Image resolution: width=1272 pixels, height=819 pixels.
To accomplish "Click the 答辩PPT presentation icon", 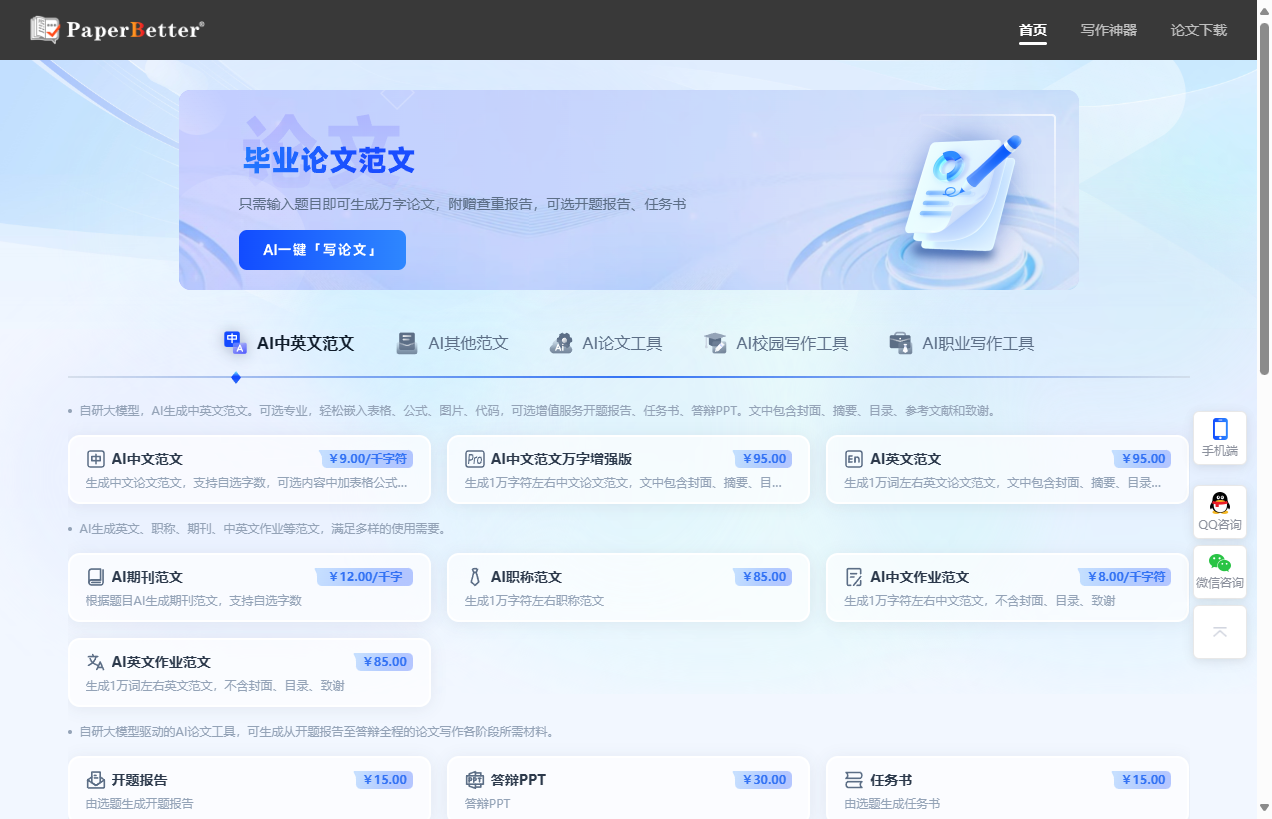I will click(475, 780).
